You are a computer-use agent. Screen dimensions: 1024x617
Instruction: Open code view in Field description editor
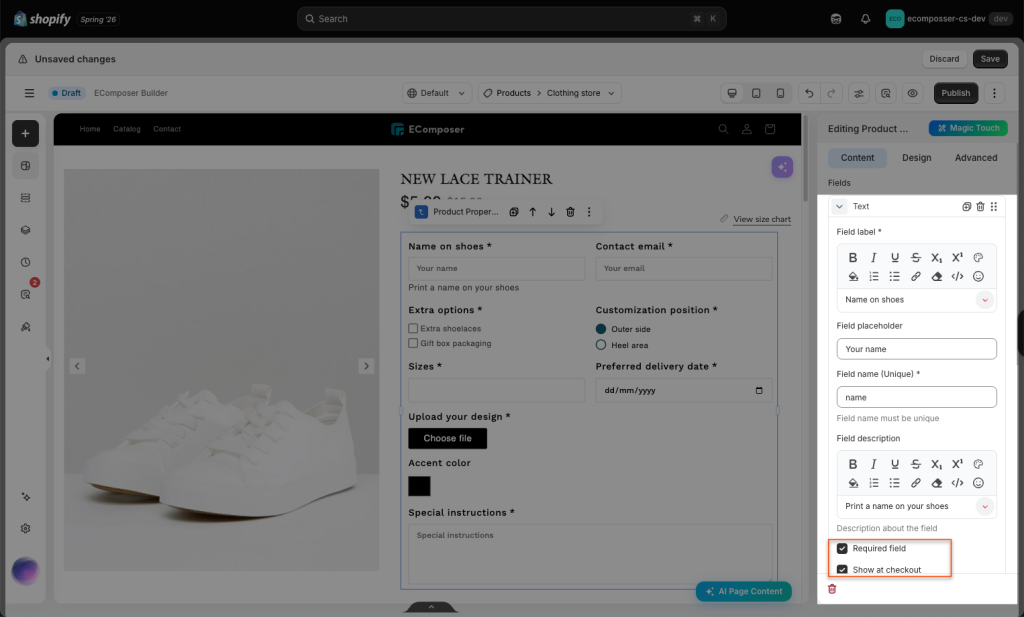click(x=957, y=483)
